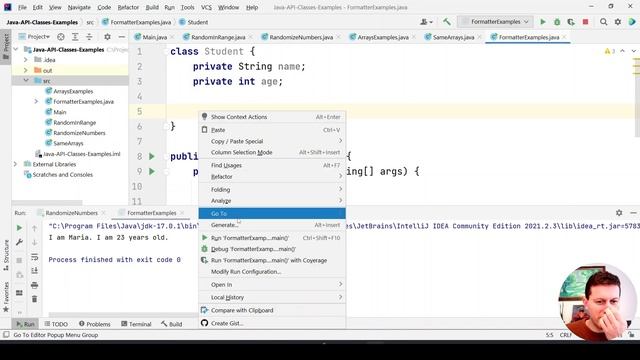Switch to the SameArrays.java tab
Image resolution: width=640 pixels, height=360 pixels.
pyautogui.click(x=453, y=37)
